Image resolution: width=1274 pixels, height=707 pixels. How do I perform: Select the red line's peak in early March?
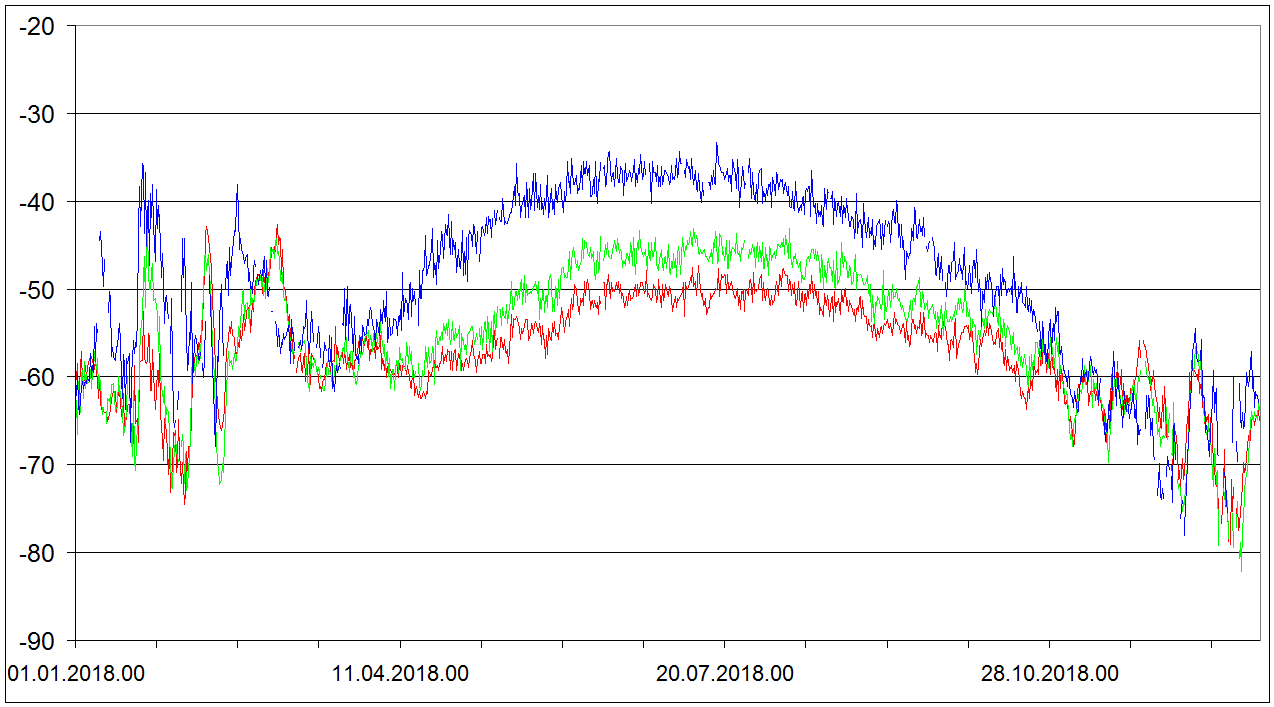[278, 227]
